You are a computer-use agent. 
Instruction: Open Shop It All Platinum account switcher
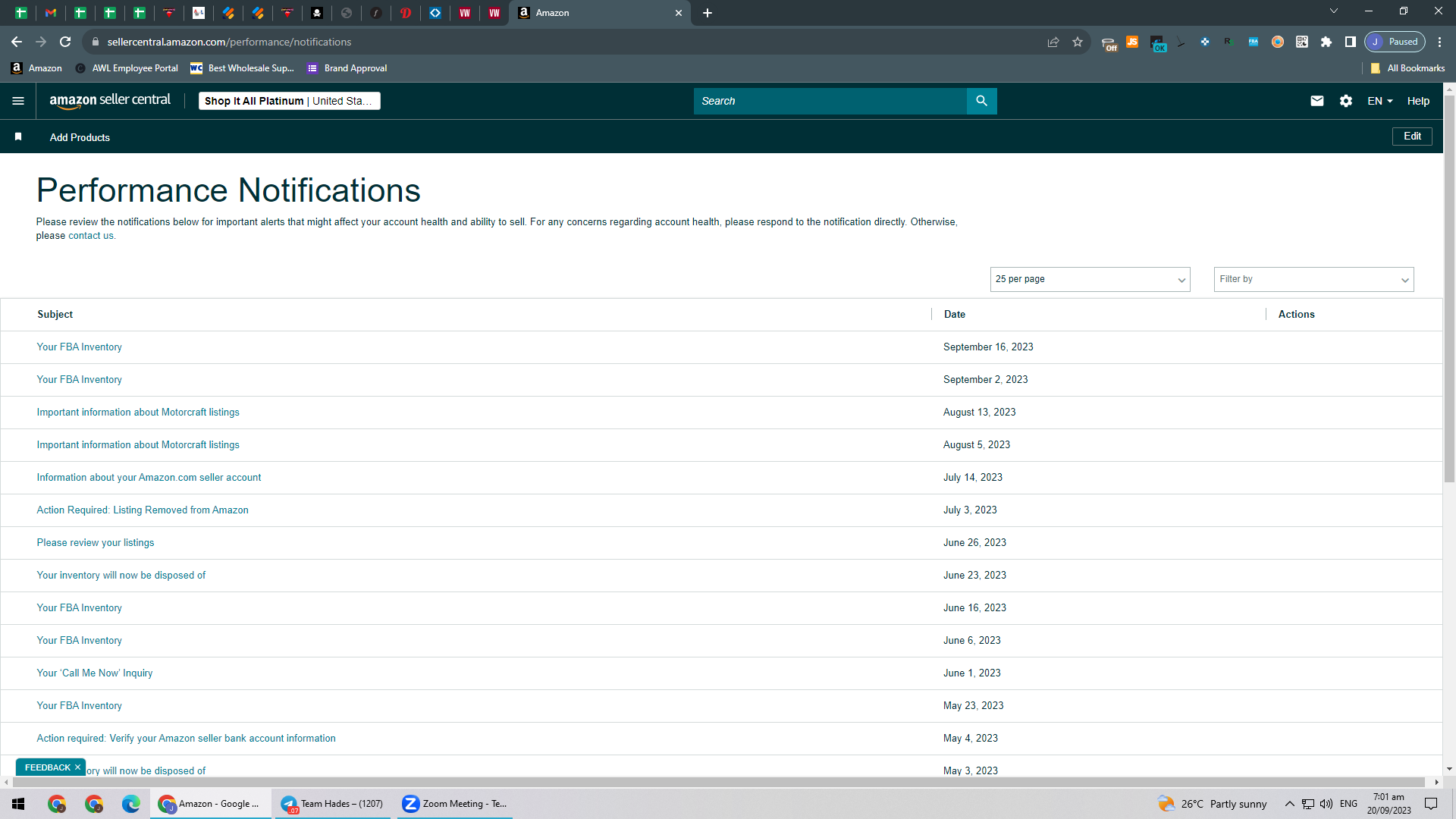[289, 101]
